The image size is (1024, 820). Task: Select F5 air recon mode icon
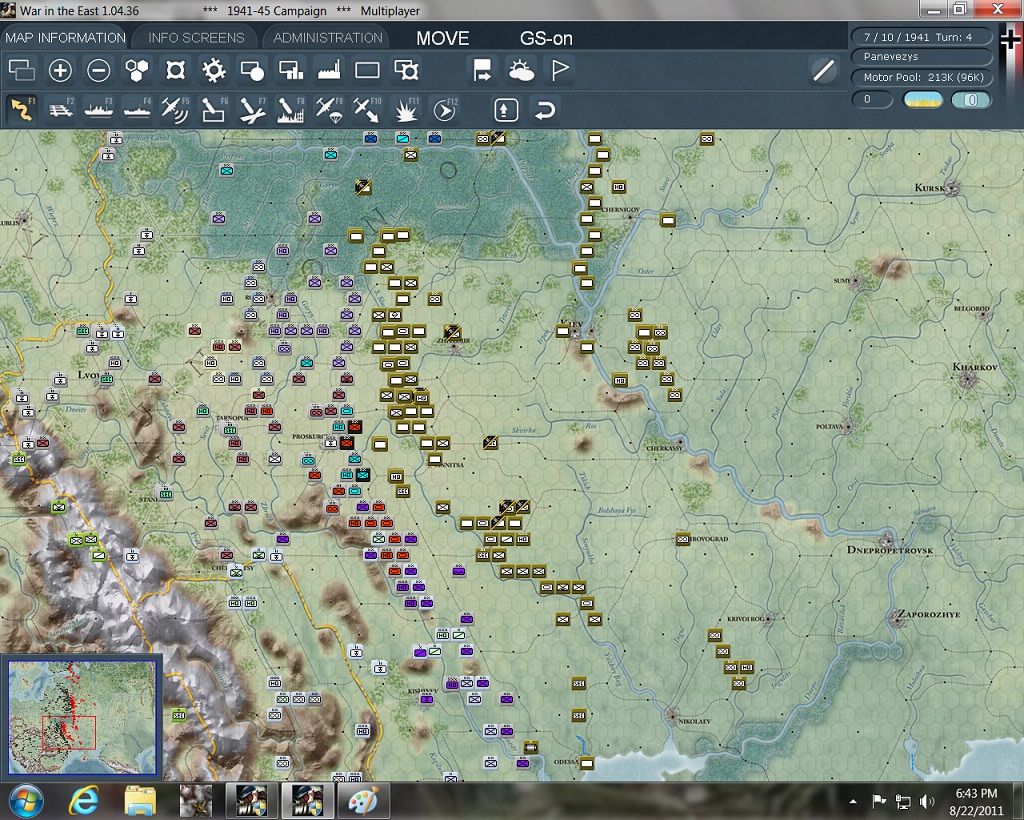(x=175, y=109)
